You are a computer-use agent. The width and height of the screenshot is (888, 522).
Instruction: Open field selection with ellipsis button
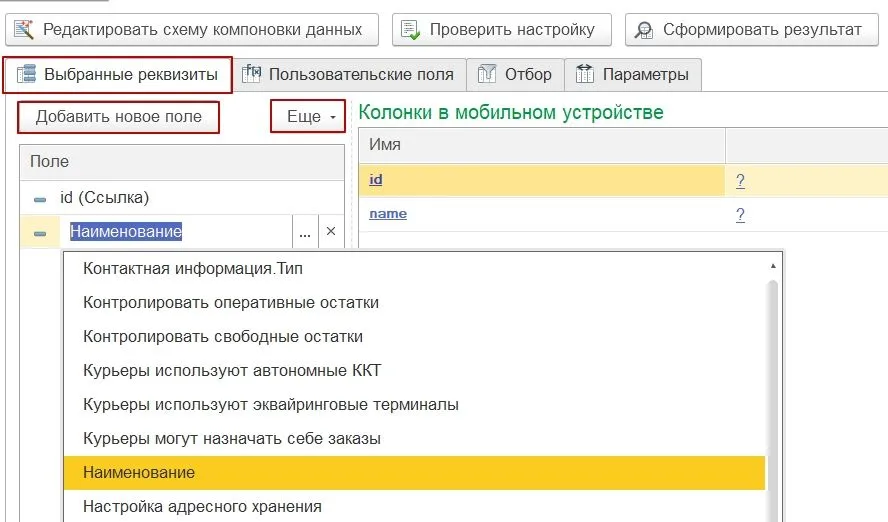tap(305, 232)
